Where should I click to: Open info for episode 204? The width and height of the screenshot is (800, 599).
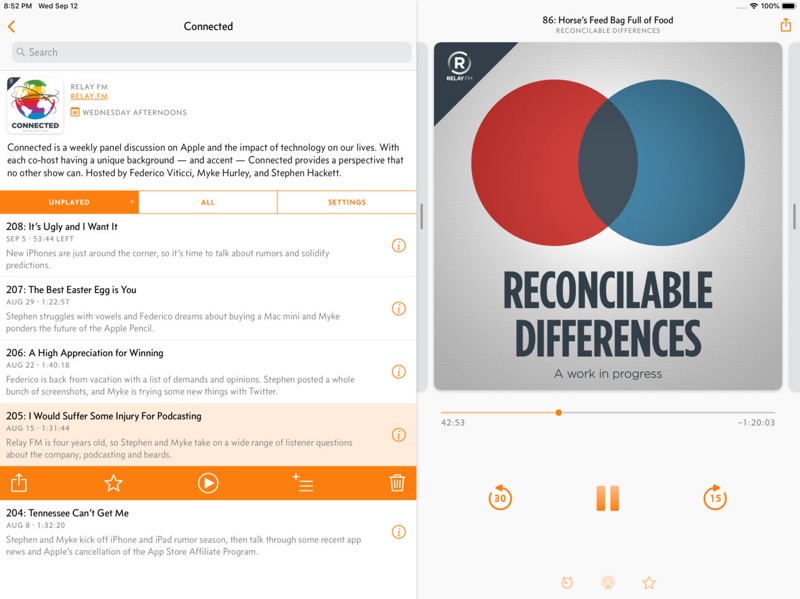click(398, 532)
